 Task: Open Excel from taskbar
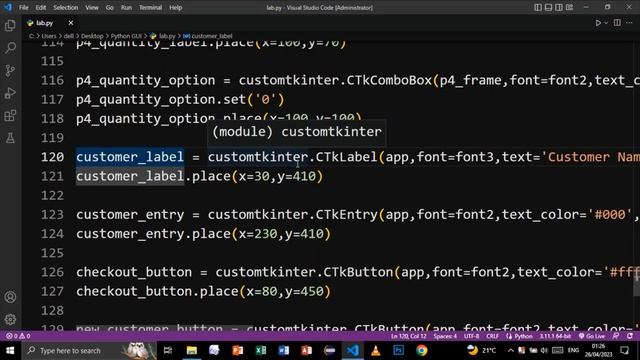click(260, 351)
